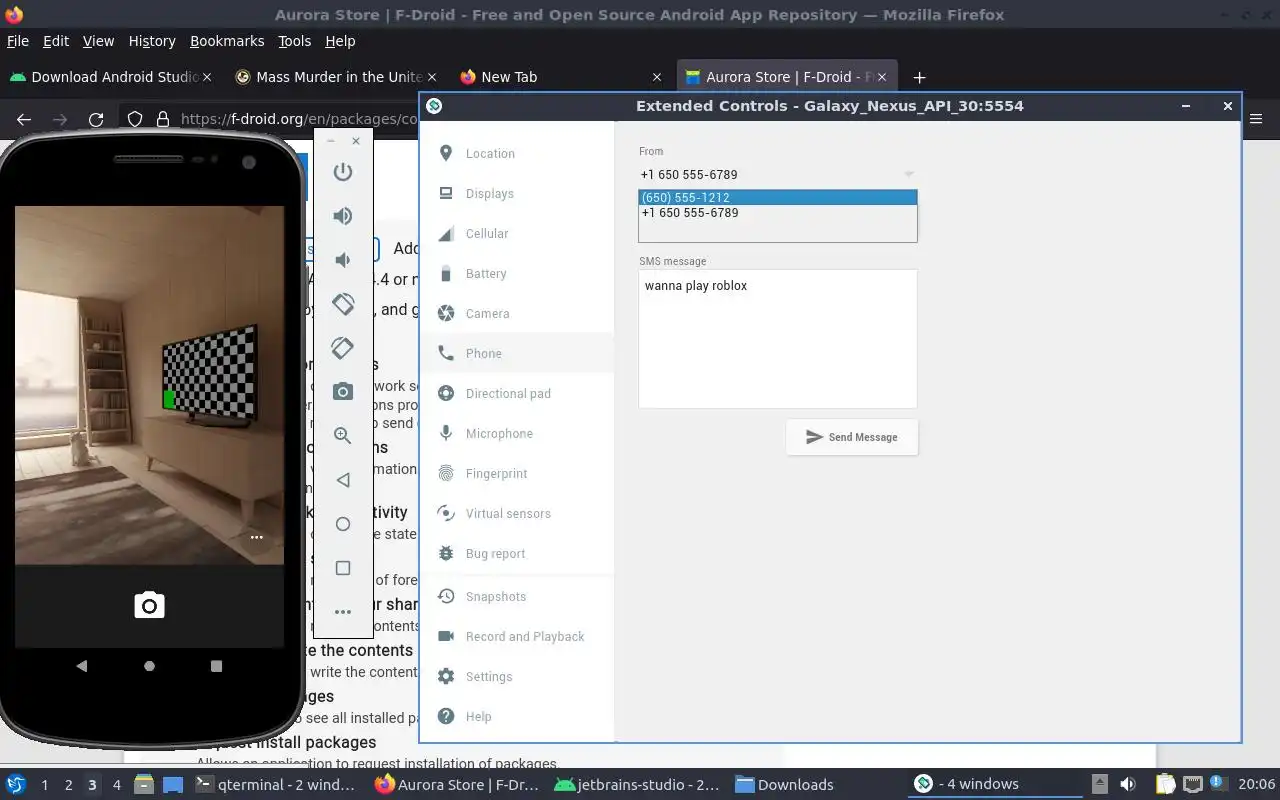The width and height of the screenshot is (1280, 800).
Task: Open Firefox History menu
Action: point(152,41)
